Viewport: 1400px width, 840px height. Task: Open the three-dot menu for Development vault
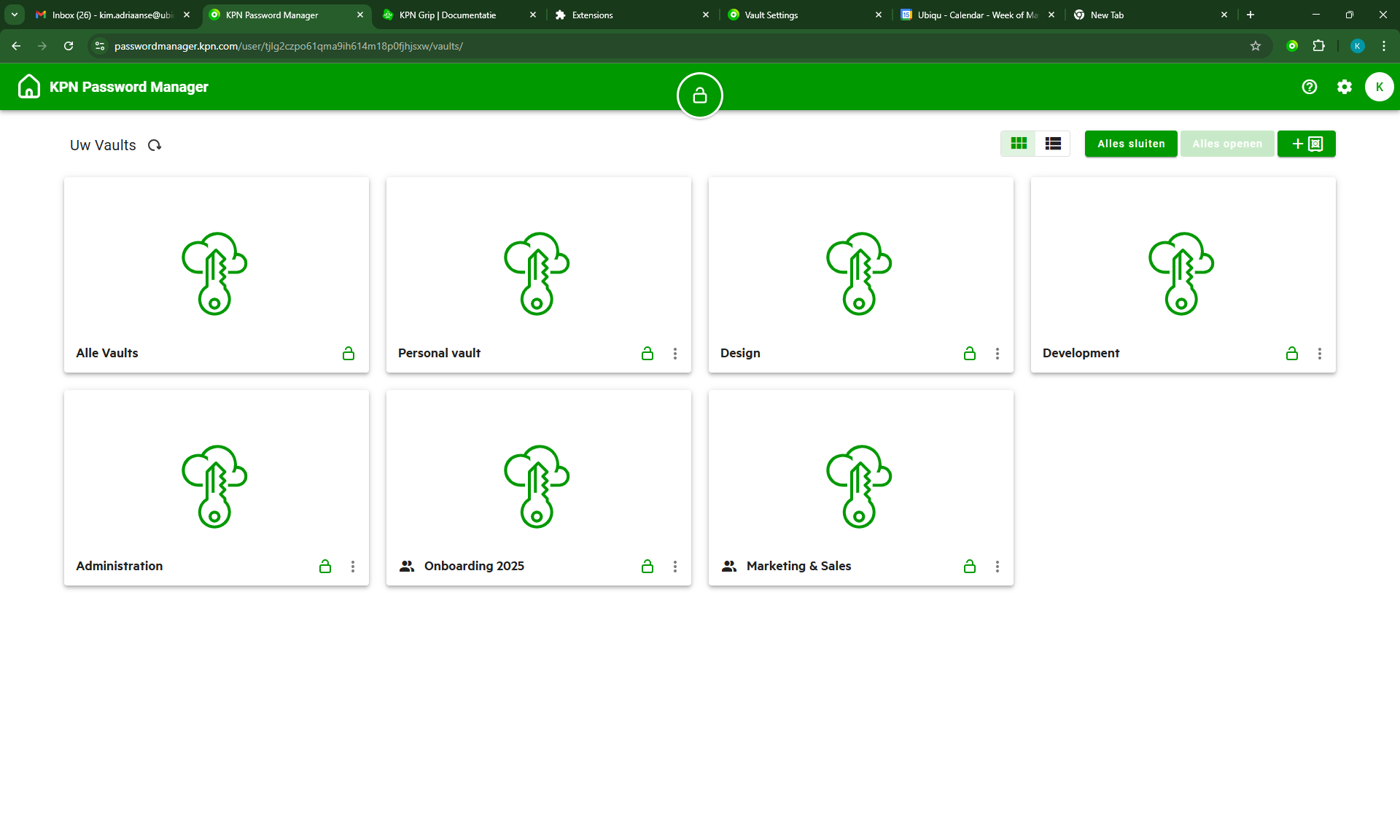pos(1319,354)
